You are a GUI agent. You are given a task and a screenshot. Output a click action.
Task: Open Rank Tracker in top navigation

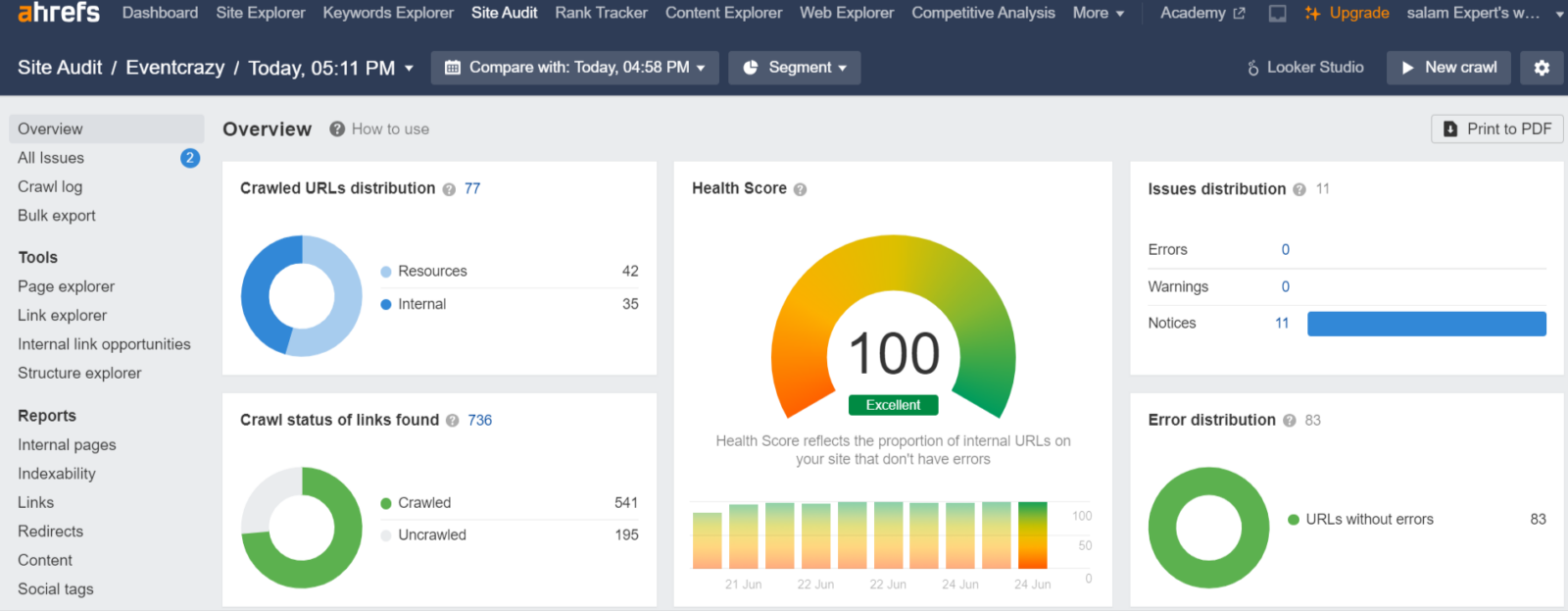pos(601,13)
